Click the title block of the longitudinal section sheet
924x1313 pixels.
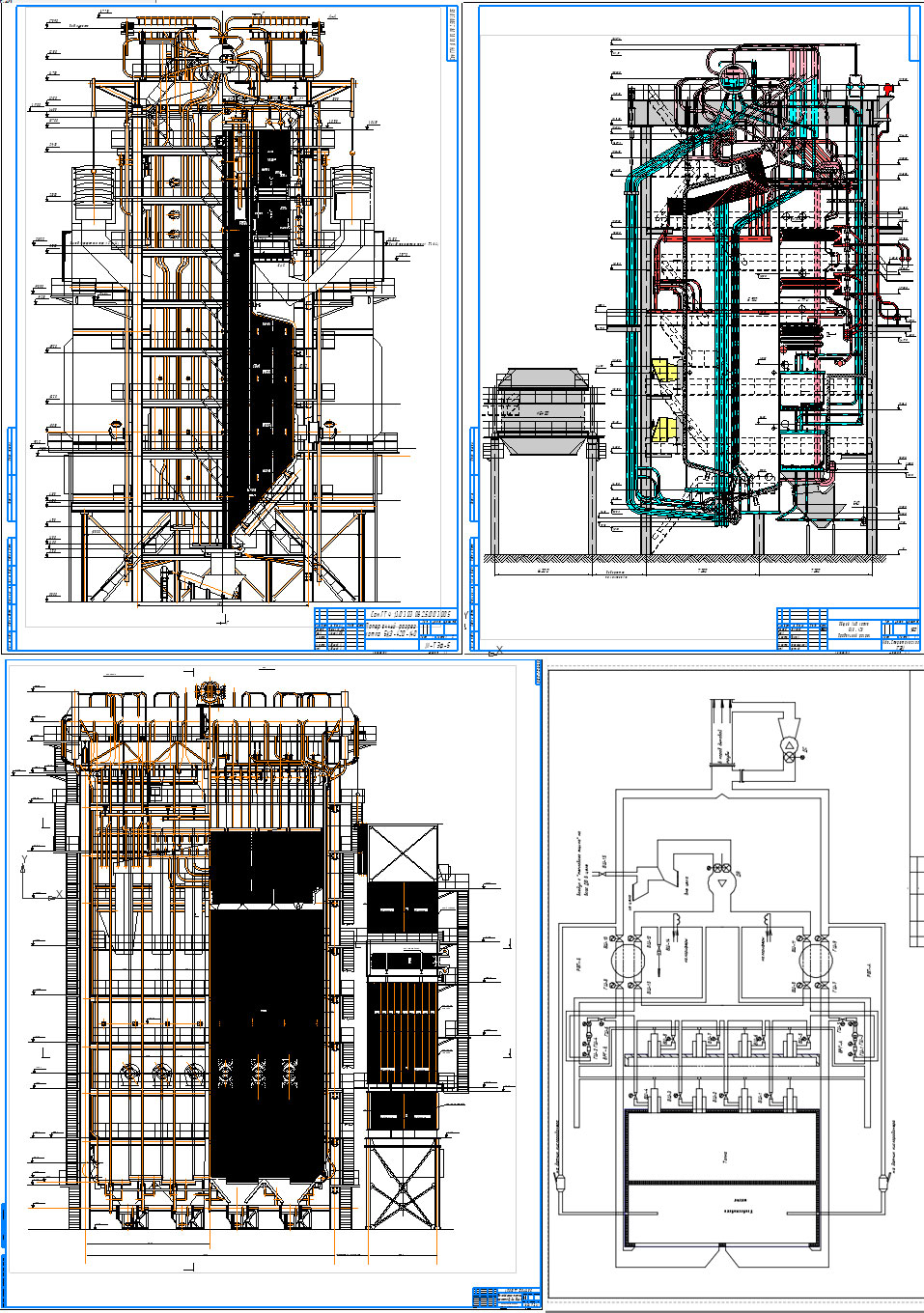(x=848, y=628)
